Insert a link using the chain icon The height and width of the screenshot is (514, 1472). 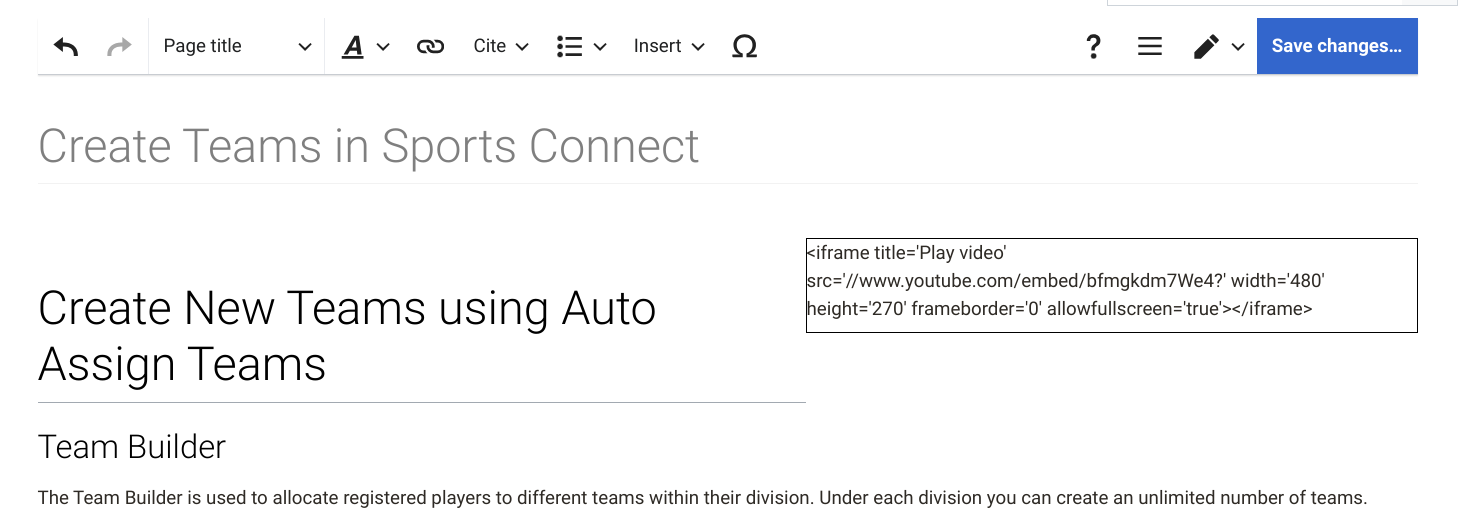click(430, 47)
